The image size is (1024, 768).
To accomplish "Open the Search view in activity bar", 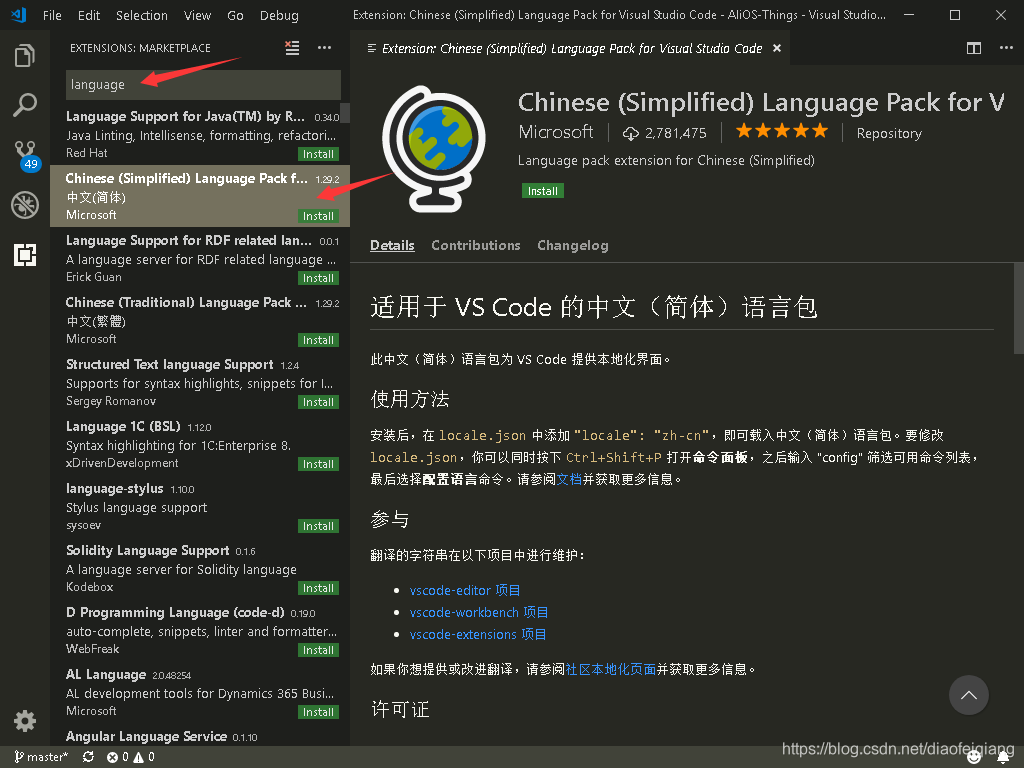I will pyautogui.click(x=25, y=104).
